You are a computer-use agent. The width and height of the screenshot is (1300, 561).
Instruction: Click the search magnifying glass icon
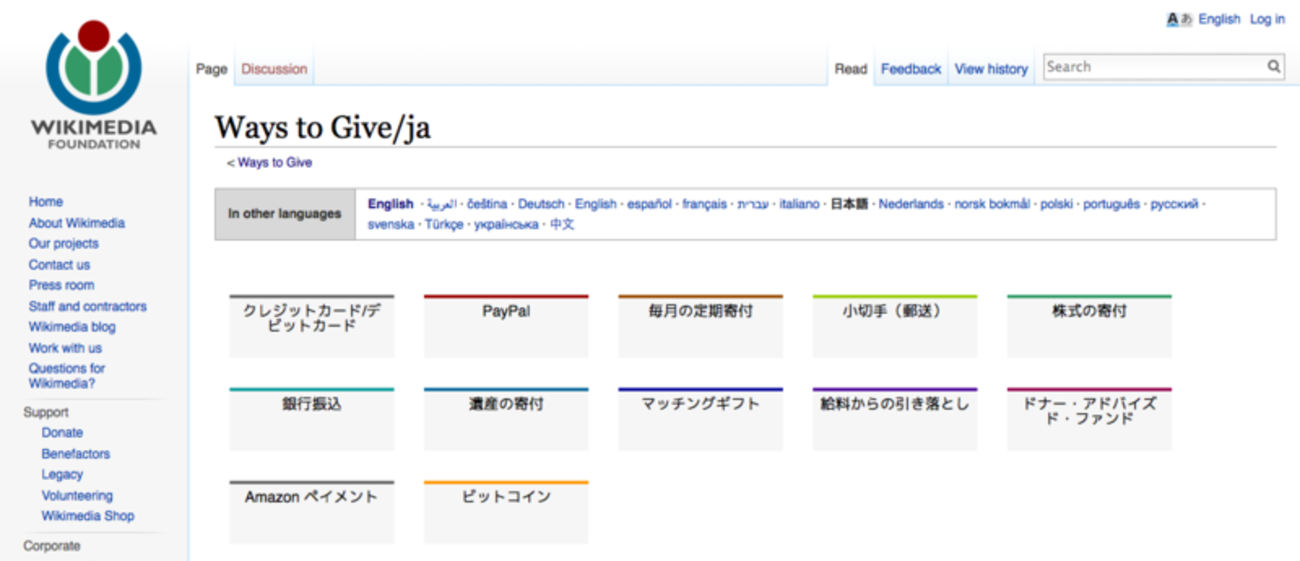(1274, 67)
